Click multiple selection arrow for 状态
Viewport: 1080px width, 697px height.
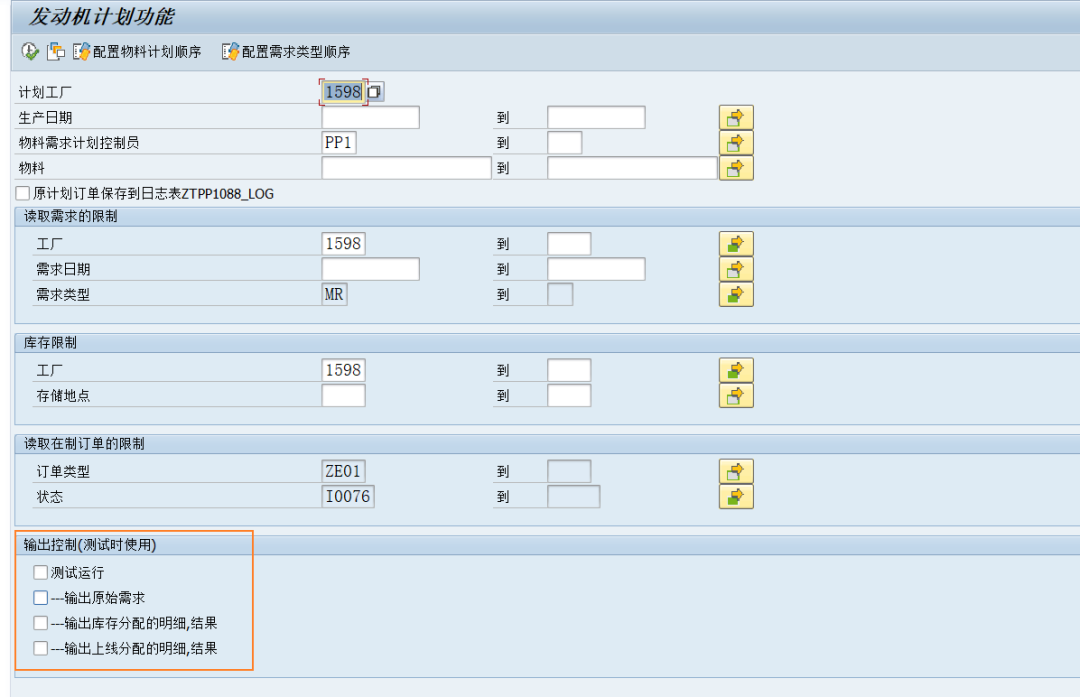pyautogui.click(x=736, y=497)
